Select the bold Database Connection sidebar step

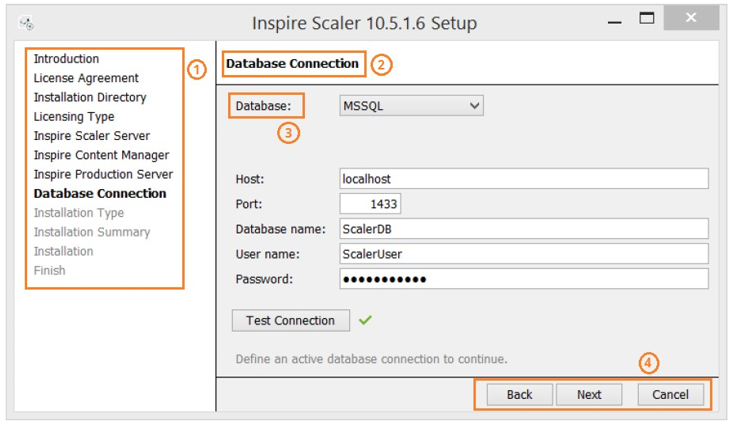[100, 194]
